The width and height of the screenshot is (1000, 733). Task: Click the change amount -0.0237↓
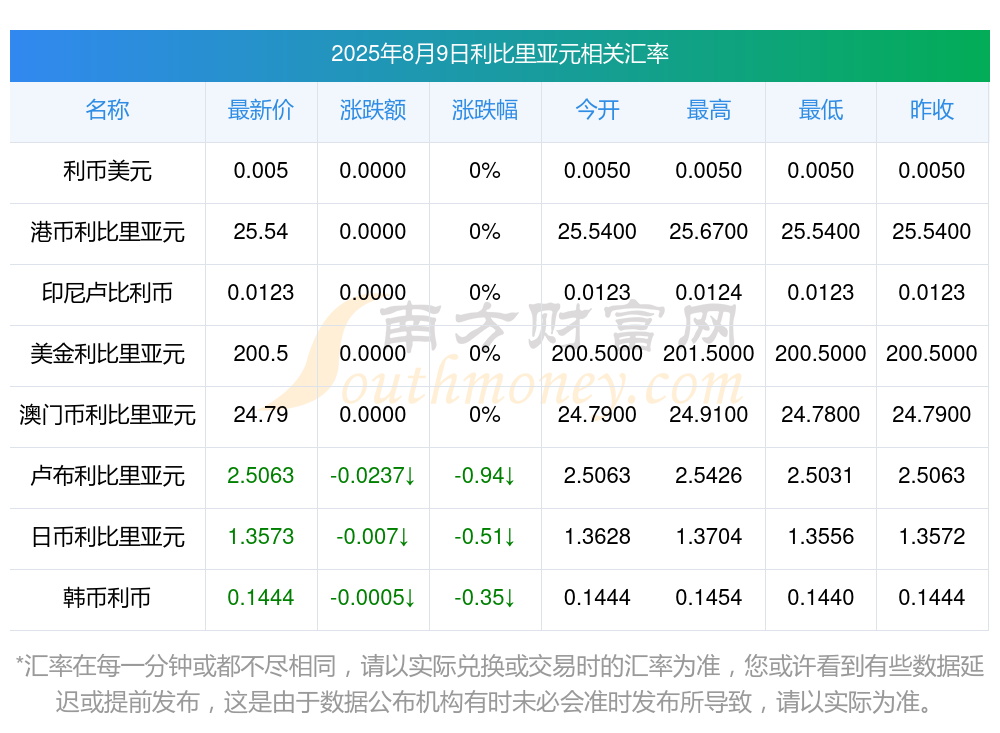(x=373, y=476)
